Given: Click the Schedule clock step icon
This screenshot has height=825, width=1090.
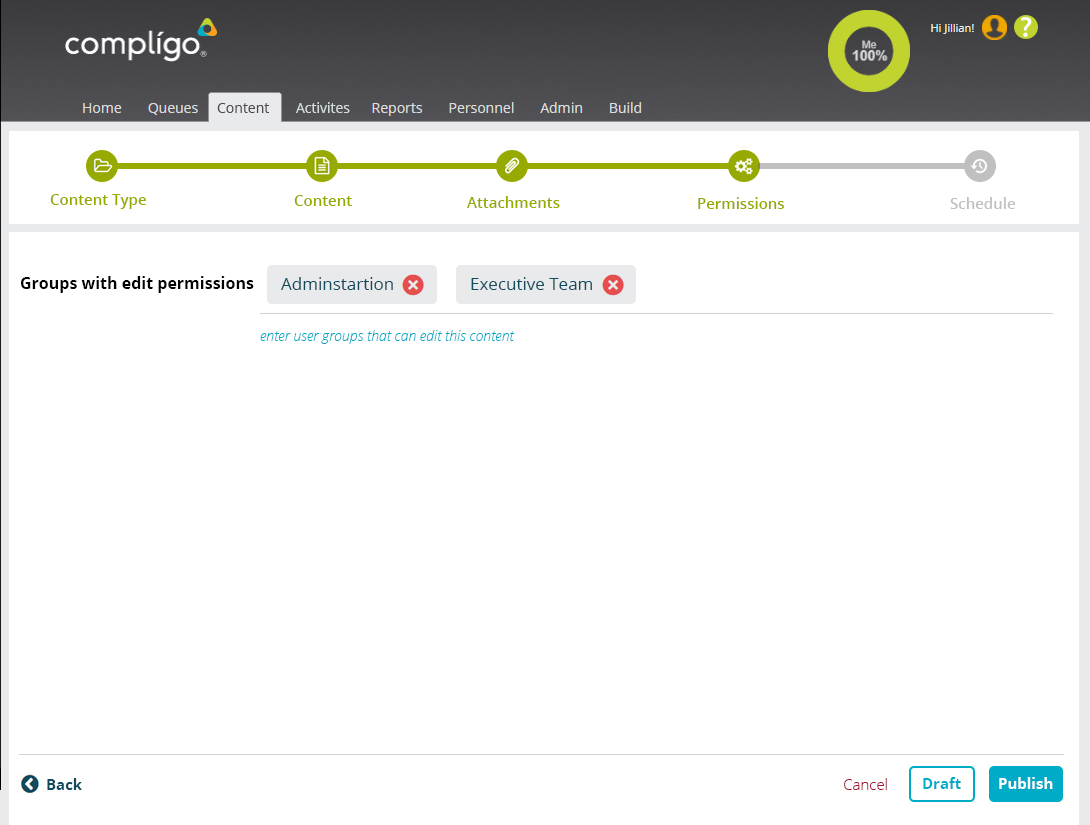Looking at the screenshot, I should 980,166.
